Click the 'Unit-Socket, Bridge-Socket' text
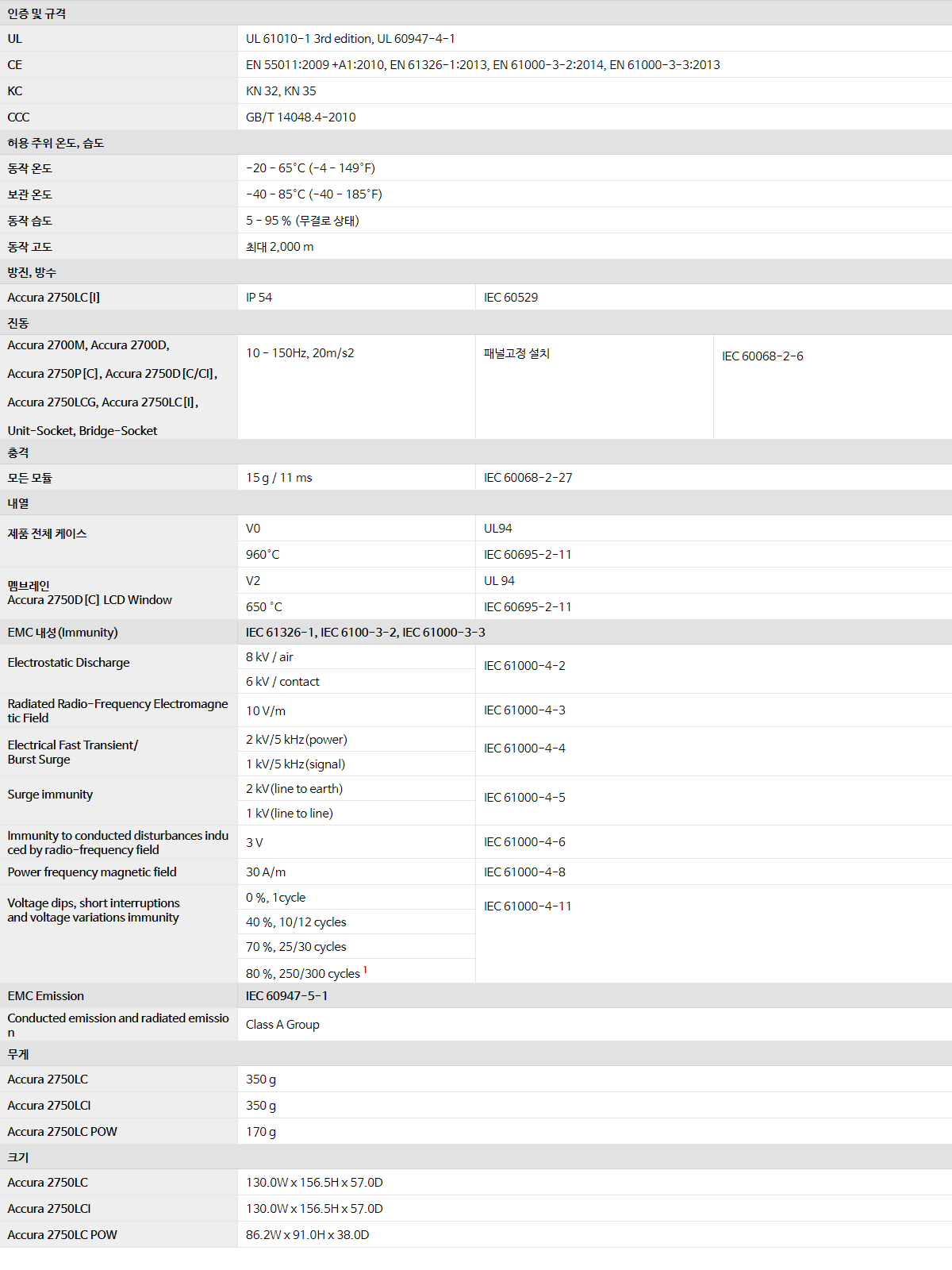 83,430
